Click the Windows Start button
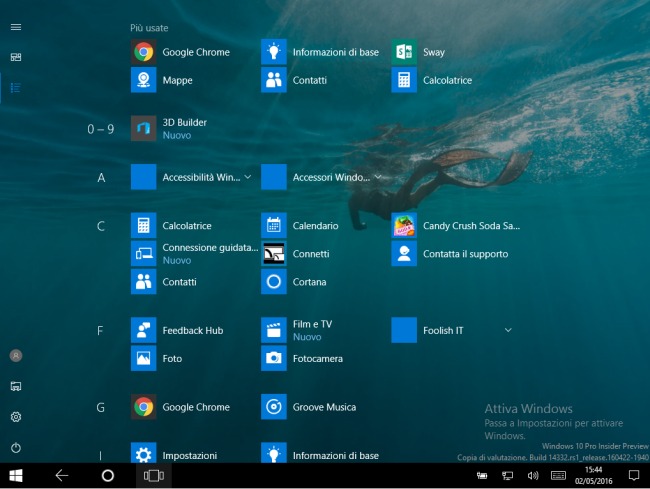 pyautogui.click(x=16, y=475)
